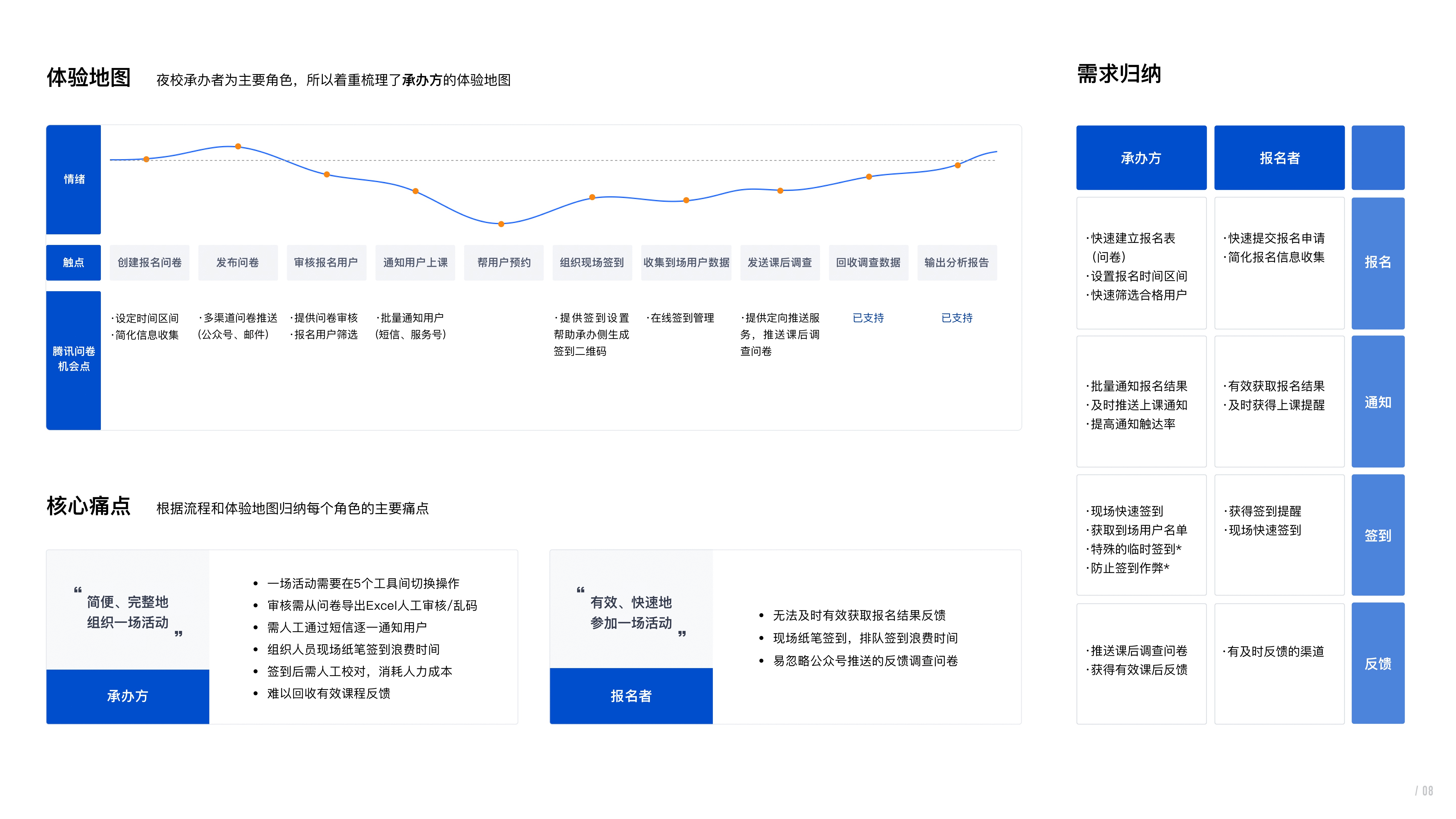Select the 反馈 category block
The image size is (1456, 819).
click(1377, 663)
